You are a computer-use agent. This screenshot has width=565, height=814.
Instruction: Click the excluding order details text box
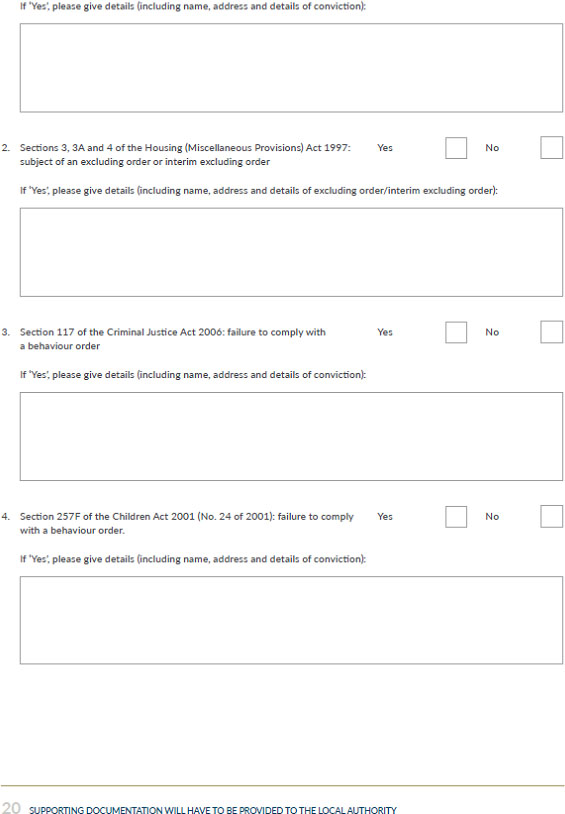coord(291,252)
